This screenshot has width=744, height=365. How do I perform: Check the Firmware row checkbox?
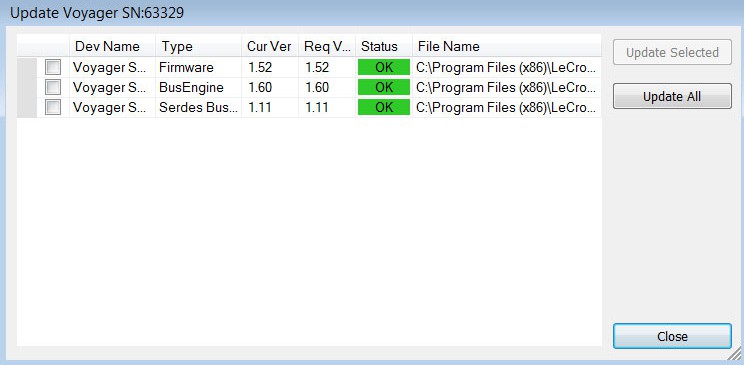point(53,67)
